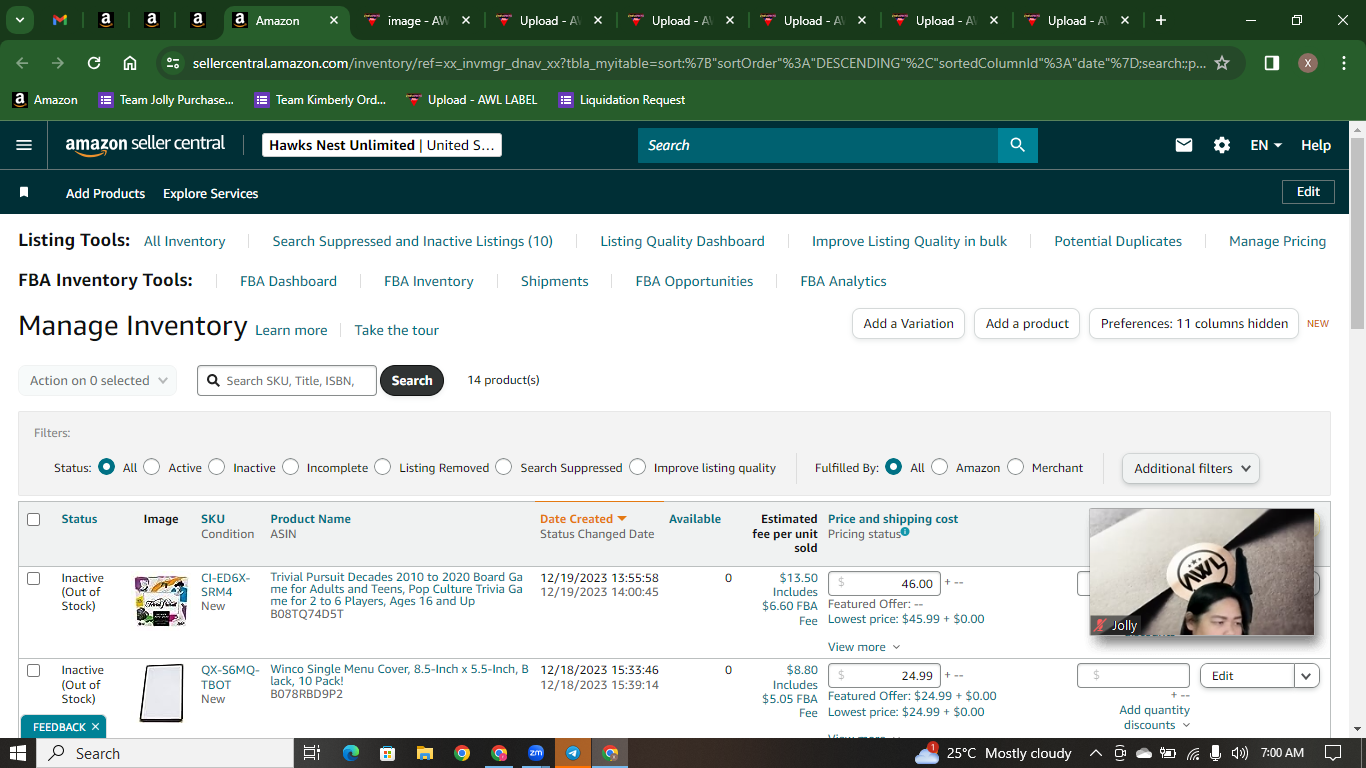Open the Seller Central hamburger menu

24,145
